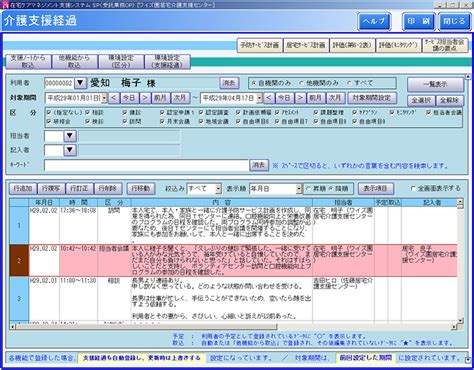Image resolution: width=474 pixels, height=370 pixels.
Task: Go back one day on start date
Action: point(113,98)
